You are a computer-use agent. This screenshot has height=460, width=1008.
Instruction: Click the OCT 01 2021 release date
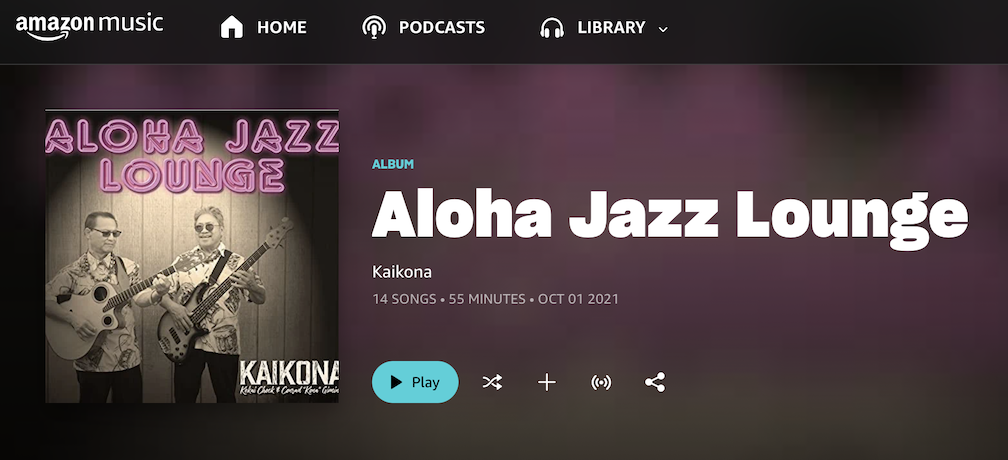[579, 299]
